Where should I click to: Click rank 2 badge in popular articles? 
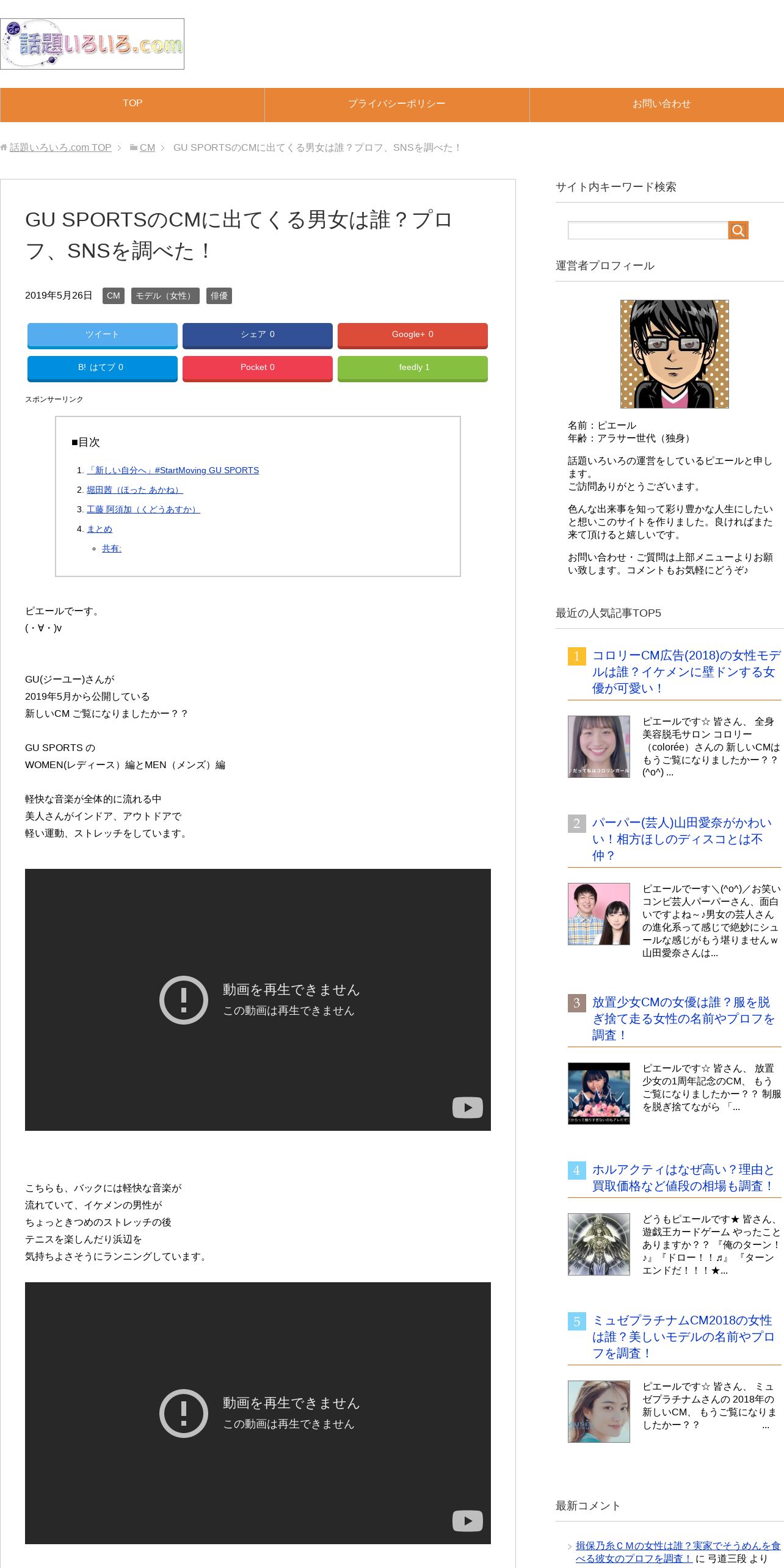(x=577, y=824)
